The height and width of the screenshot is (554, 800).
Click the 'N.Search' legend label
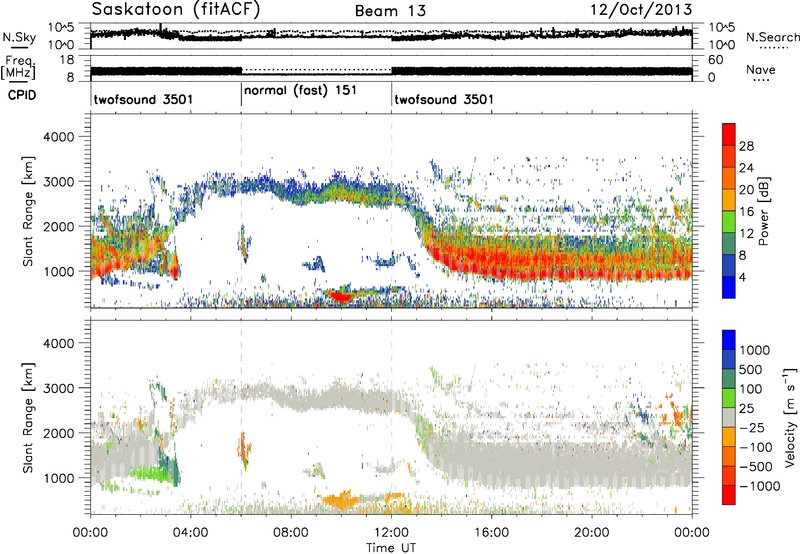[772, 37]
